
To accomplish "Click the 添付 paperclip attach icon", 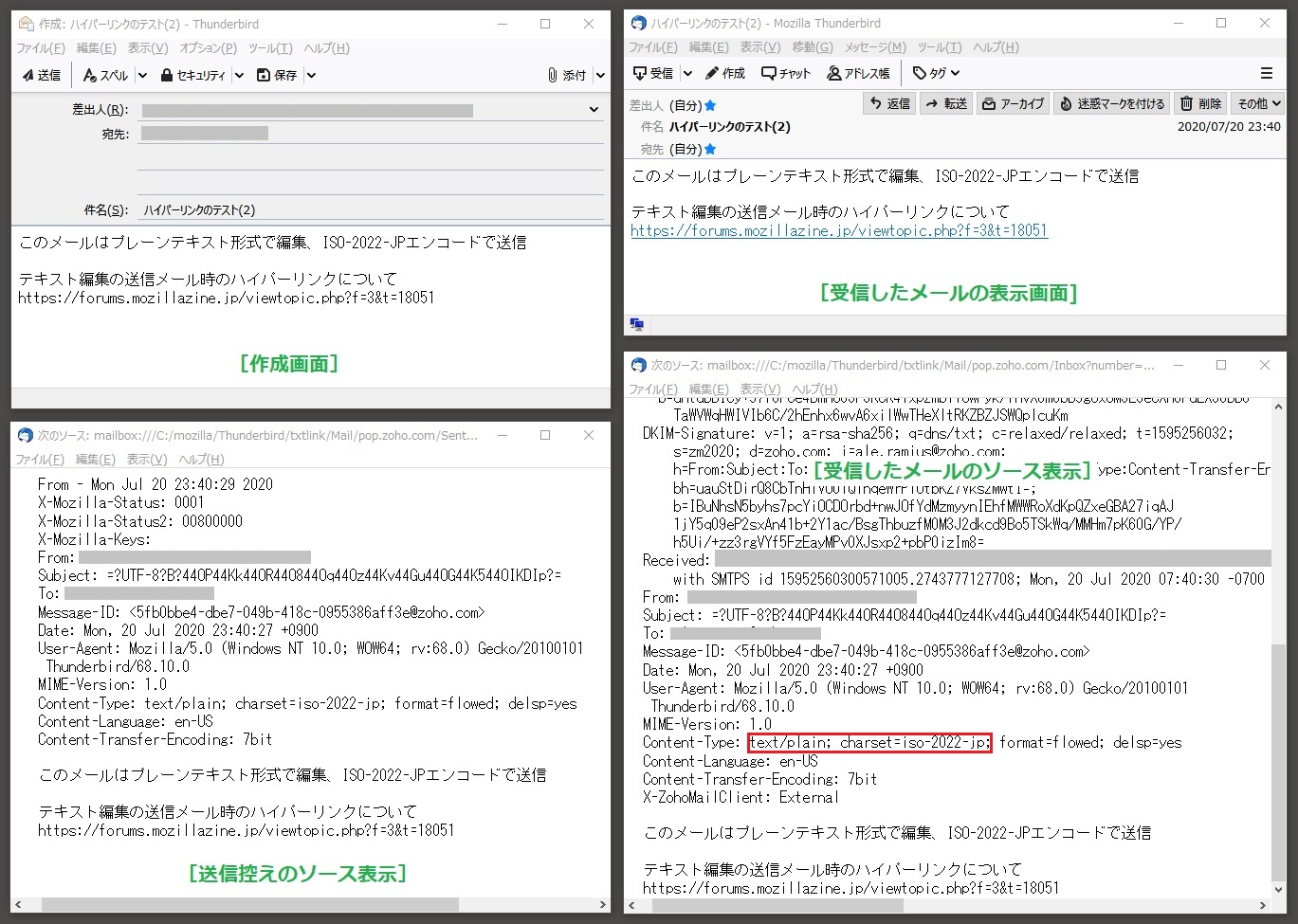I will (x=553, y=75).
